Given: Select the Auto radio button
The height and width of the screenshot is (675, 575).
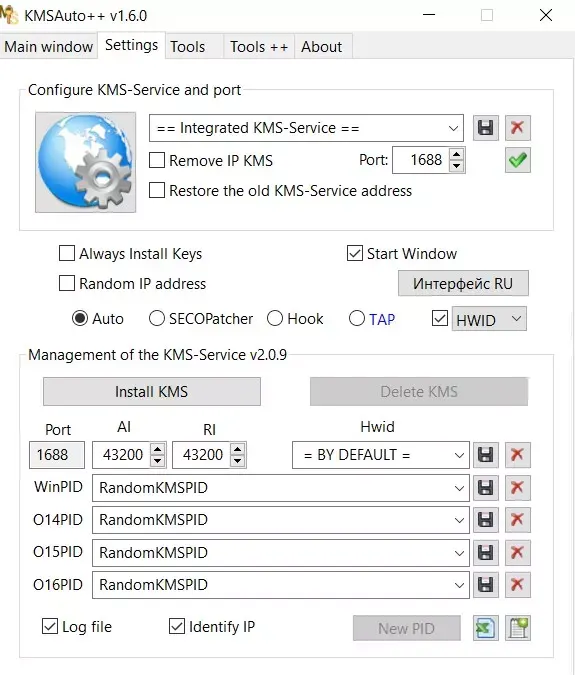Looking at the screenshot, I should (80, 319).
